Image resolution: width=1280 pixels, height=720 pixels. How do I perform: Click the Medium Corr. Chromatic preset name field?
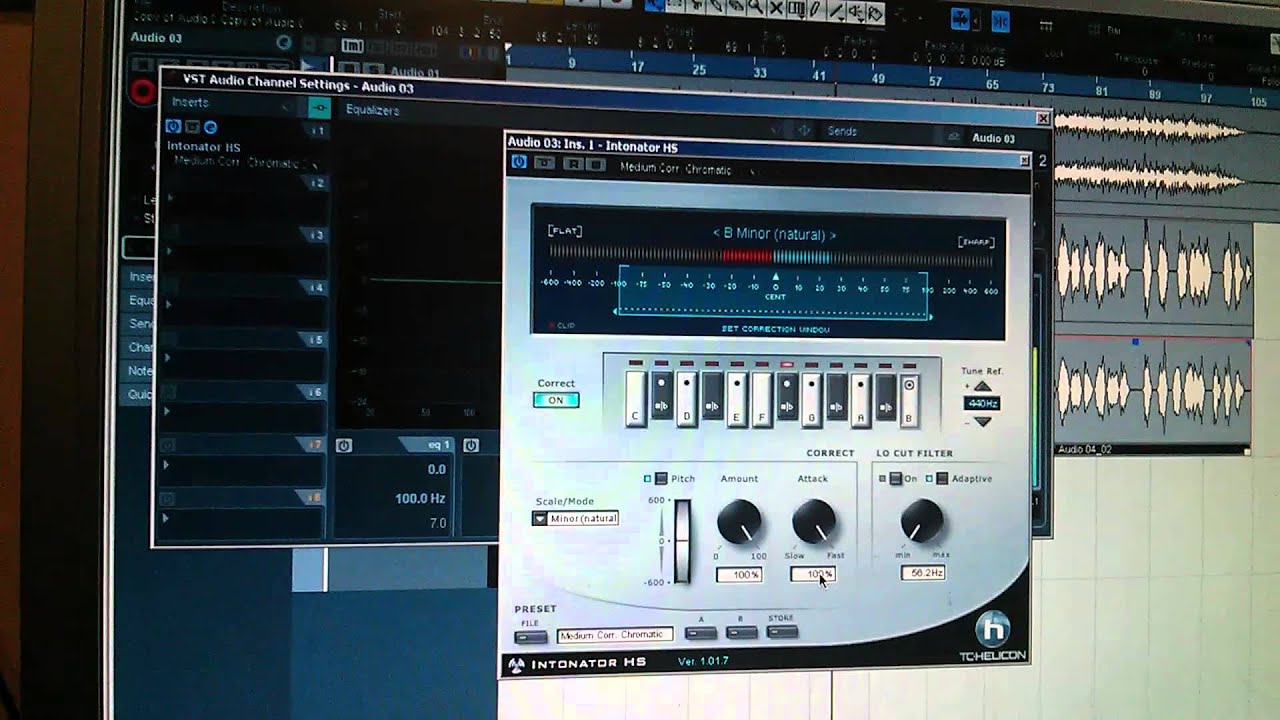tap(614, 635)
